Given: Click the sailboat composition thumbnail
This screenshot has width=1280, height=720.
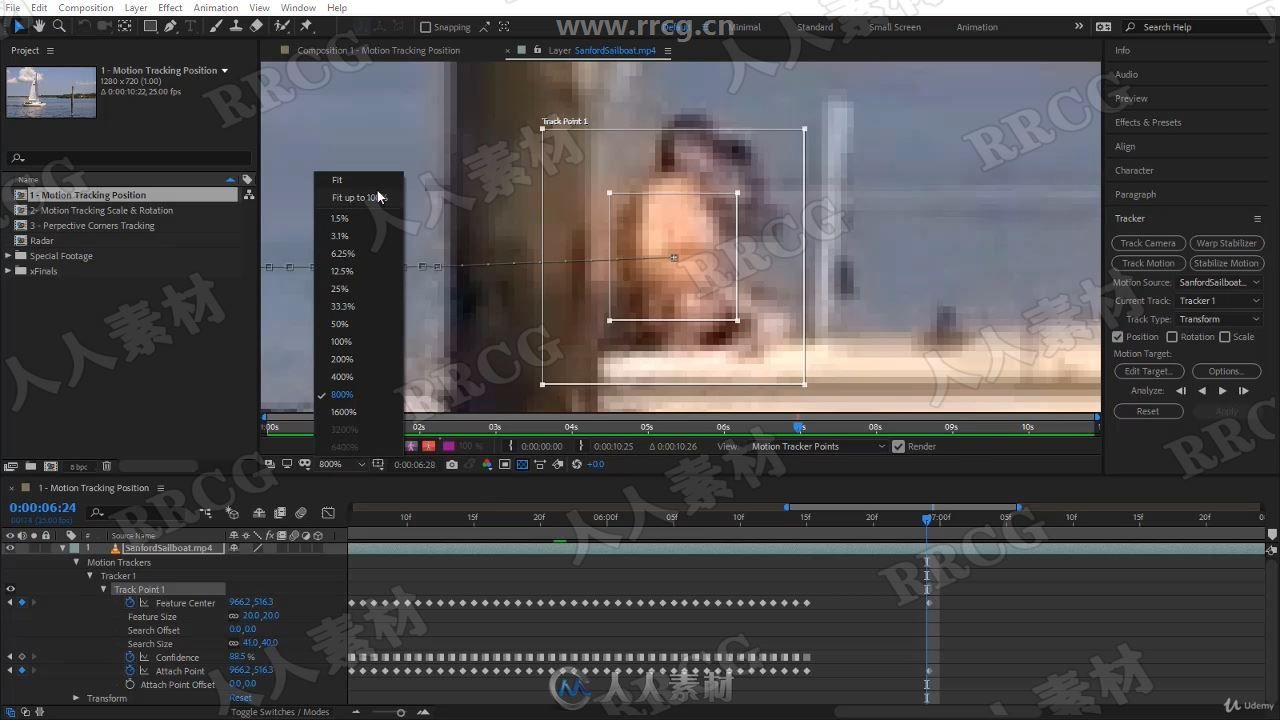Looking at the screenshot, I should click(x=51, y=92).
